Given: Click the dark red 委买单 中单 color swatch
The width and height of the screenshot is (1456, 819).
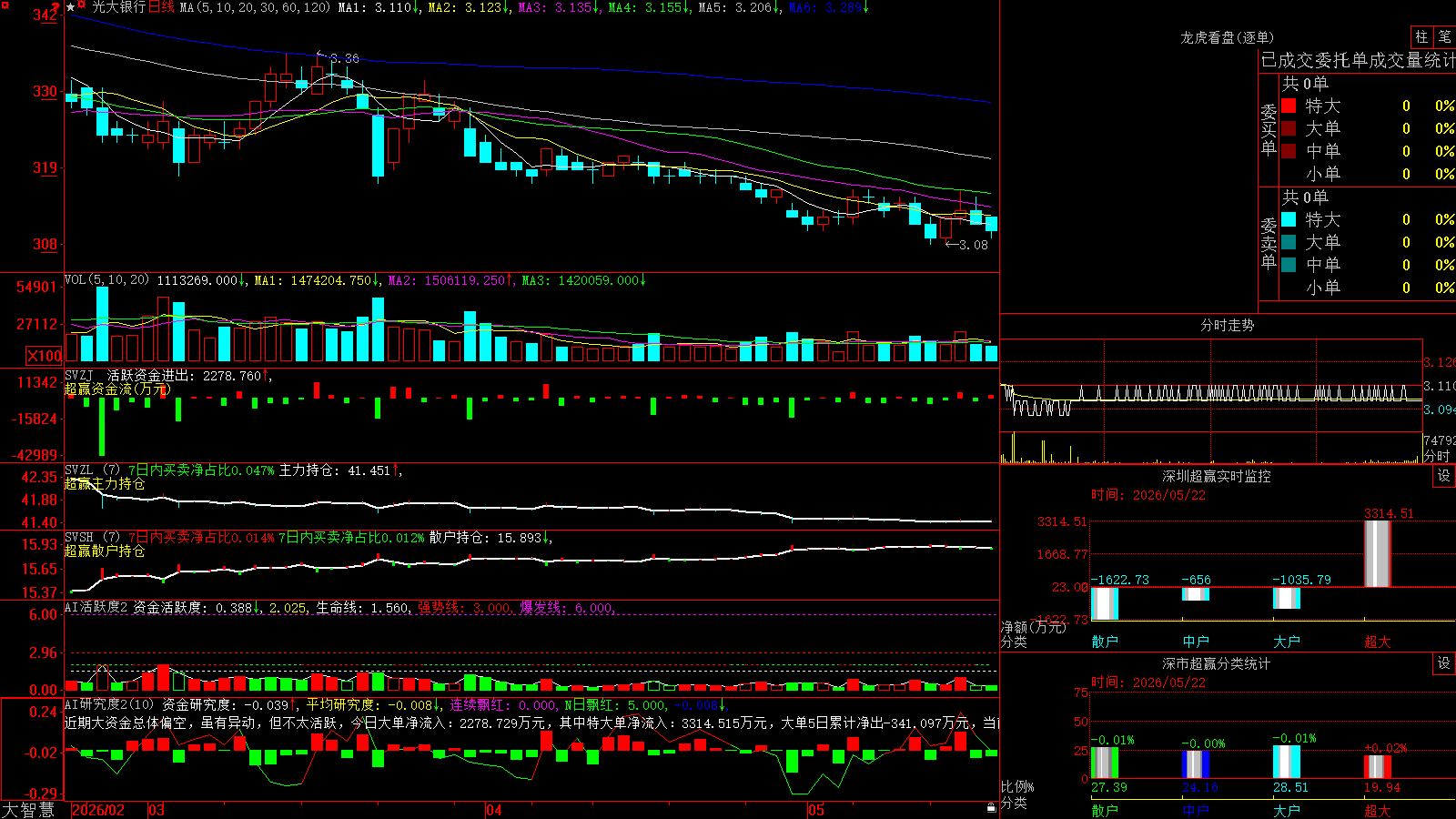Looking at the screenshot, I should (x=1289, y=150).
